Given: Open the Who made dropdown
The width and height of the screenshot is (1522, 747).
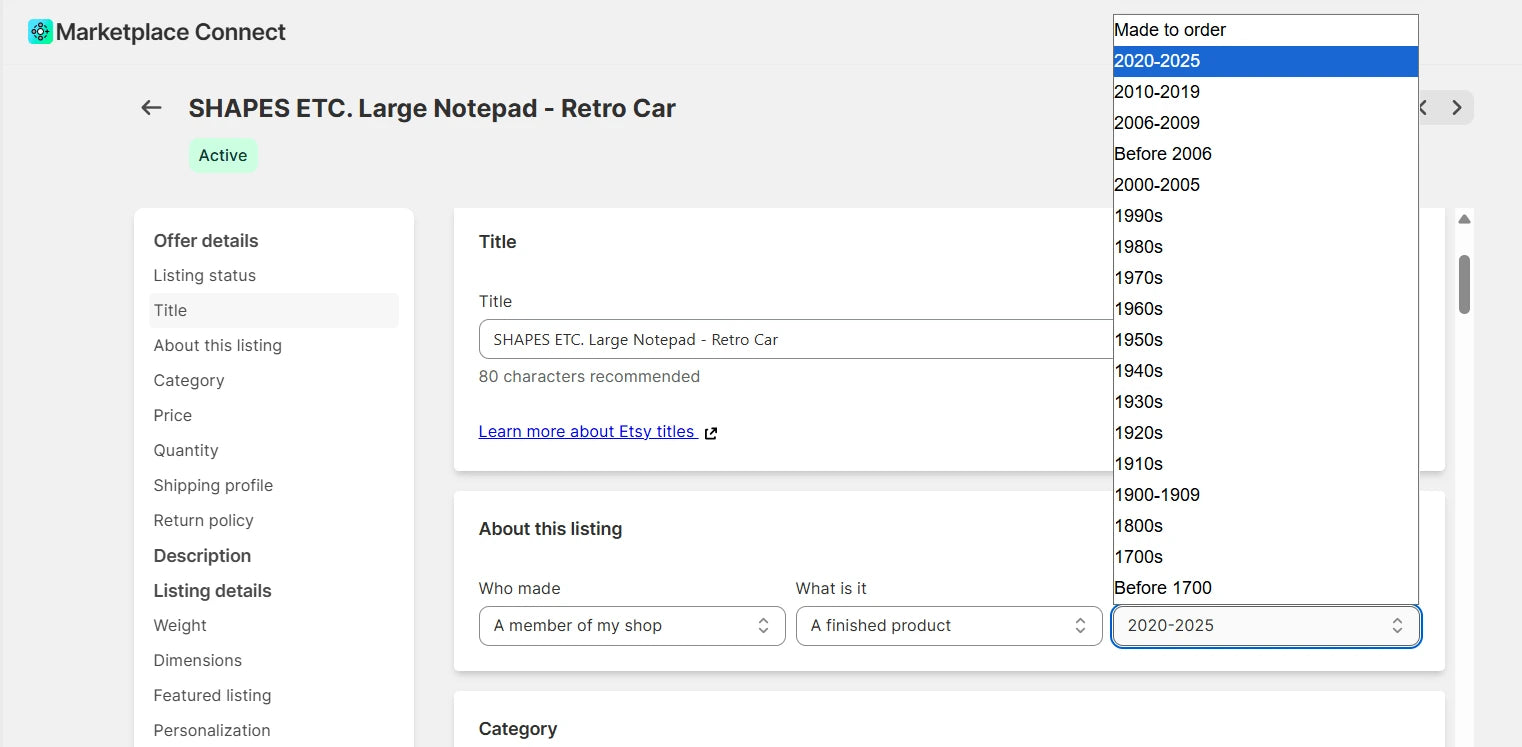Looking at the screenshot, I should (x=632, y=626).
